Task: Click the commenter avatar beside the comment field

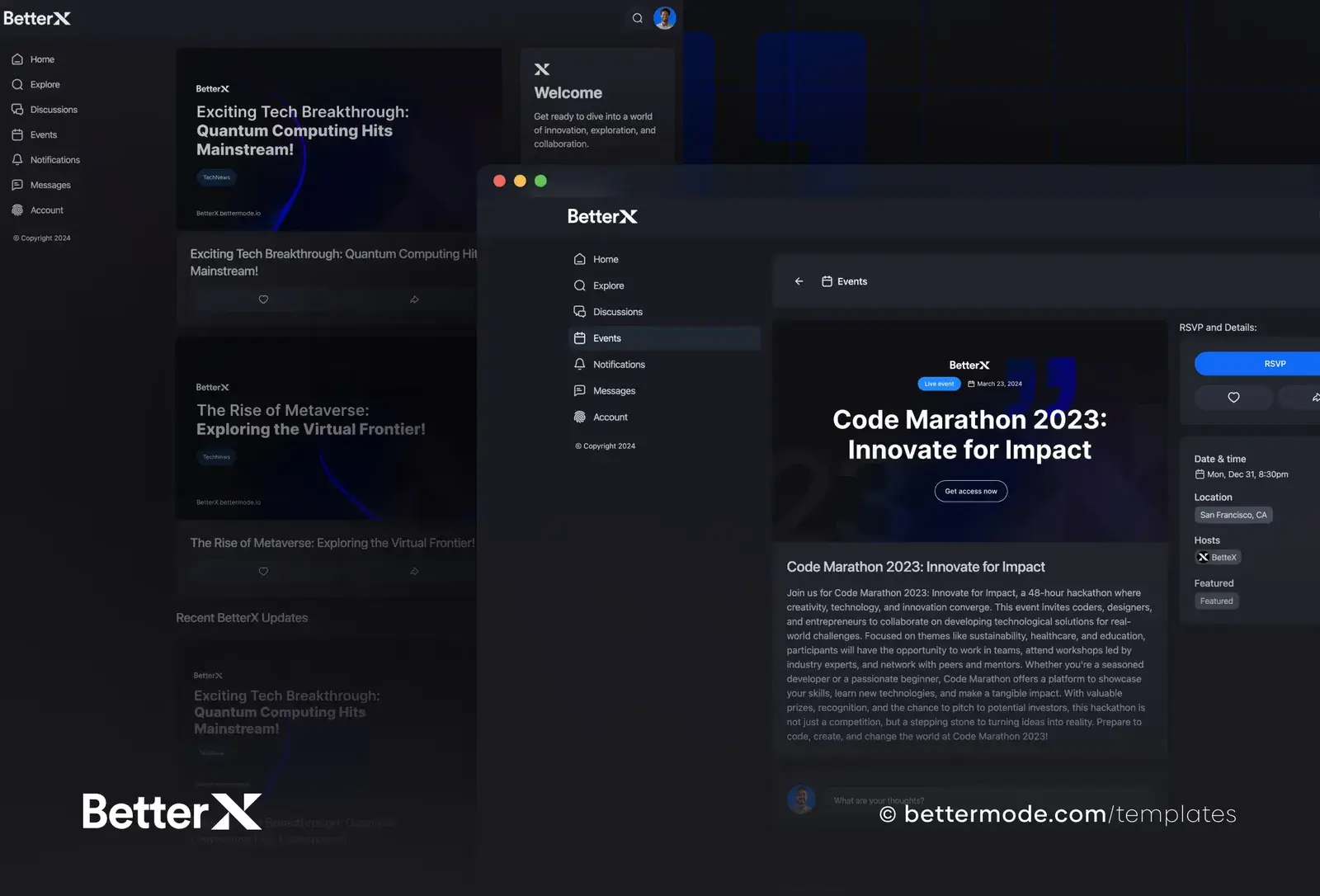Action: coord(801,799)
